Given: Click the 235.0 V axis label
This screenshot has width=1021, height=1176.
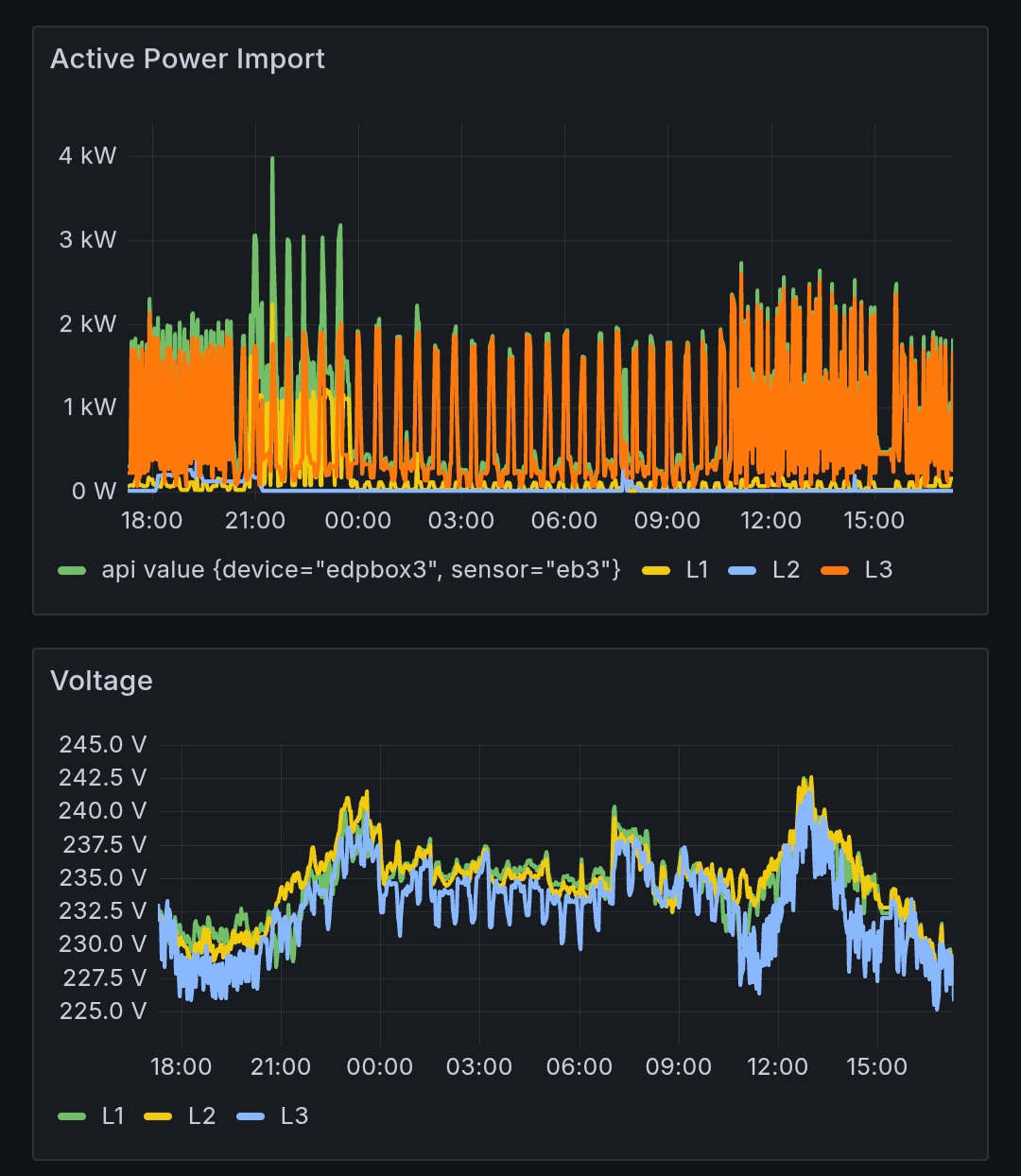Looking at the screenshot, I should 103,878.
